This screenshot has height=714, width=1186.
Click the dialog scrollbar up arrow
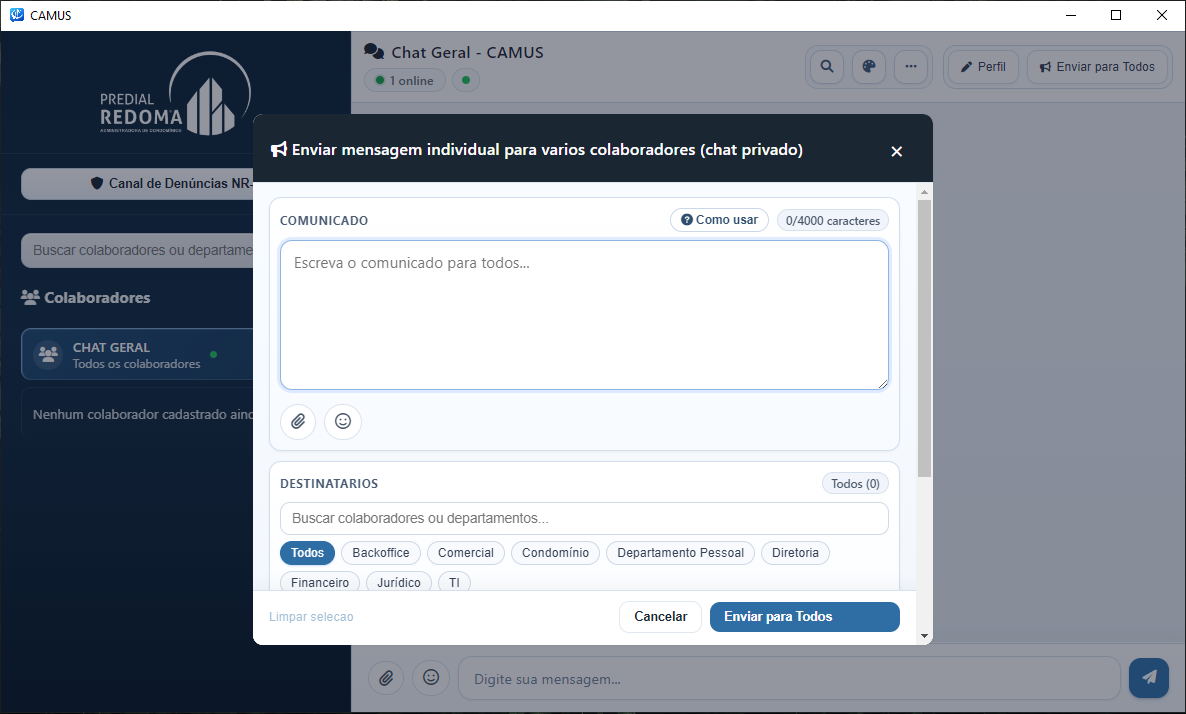click(x=924, y=192)
